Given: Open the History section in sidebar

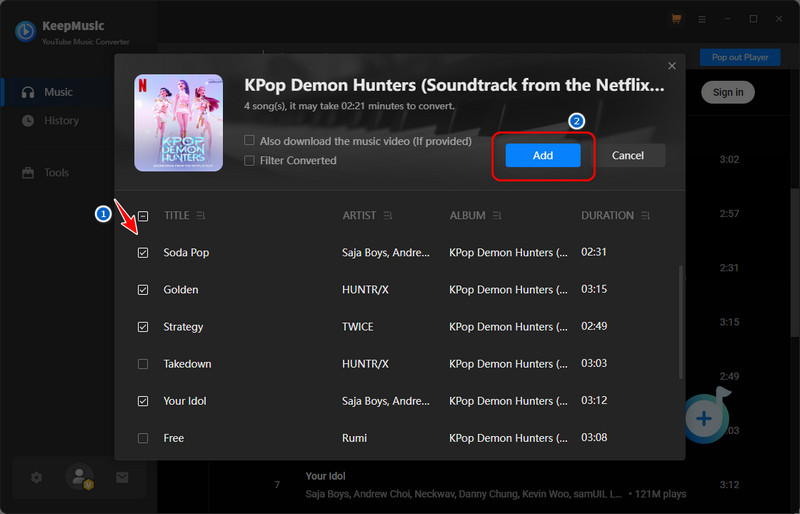Looking at the screenshot, I should pos(50,120).
